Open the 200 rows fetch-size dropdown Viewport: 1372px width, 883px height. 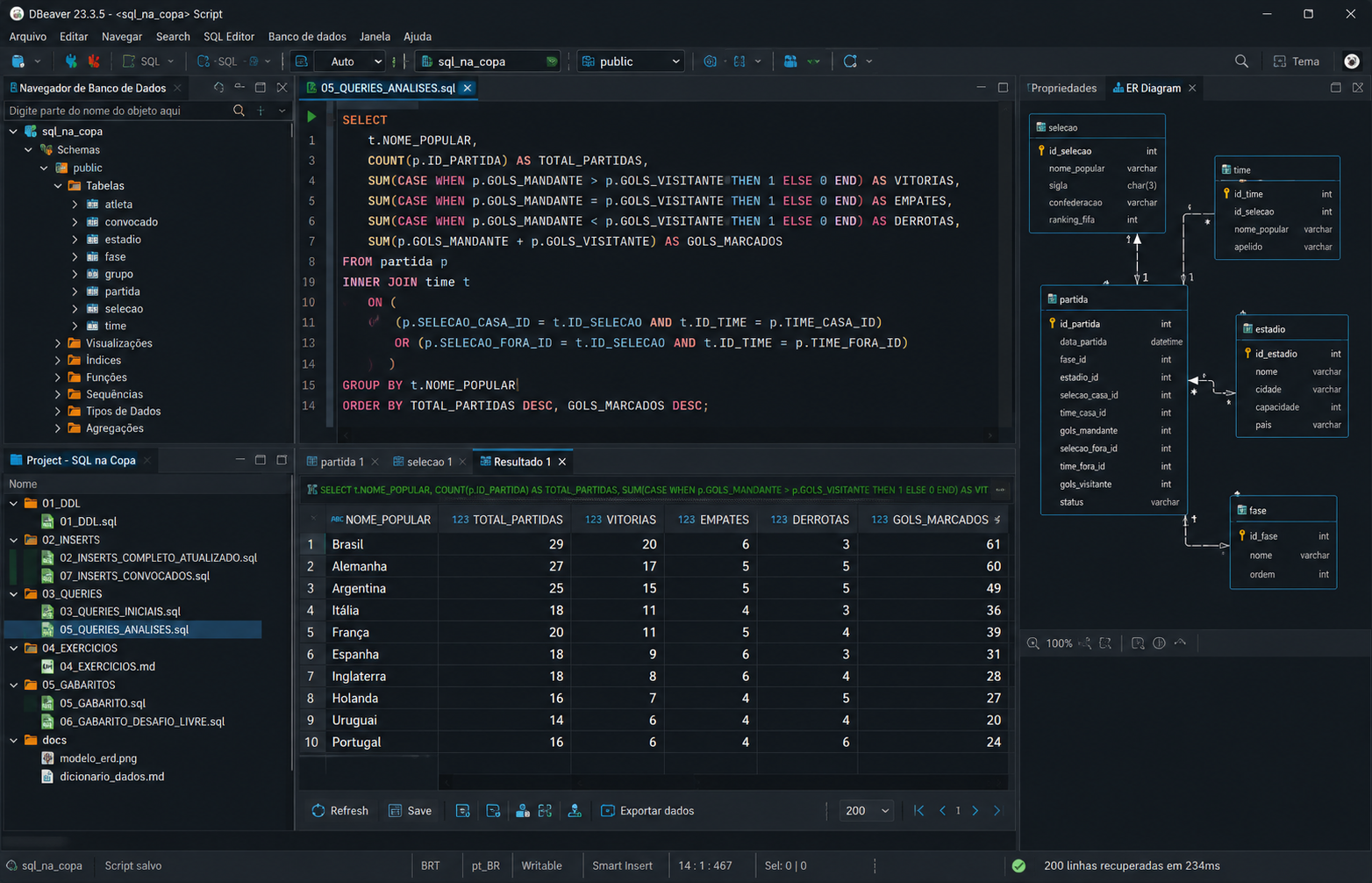867,811
